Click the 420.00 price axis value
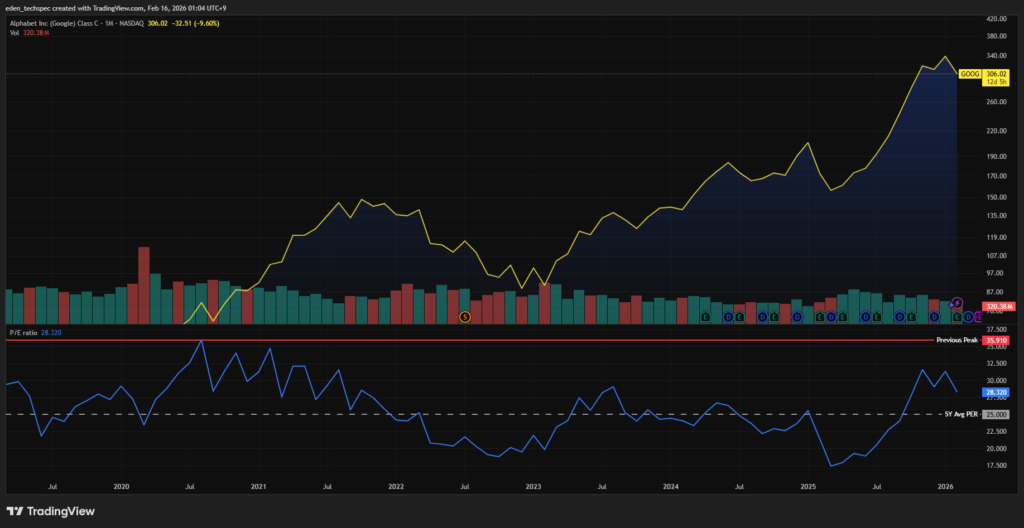This screenshot has width=1024, height=528. (997, 20)
